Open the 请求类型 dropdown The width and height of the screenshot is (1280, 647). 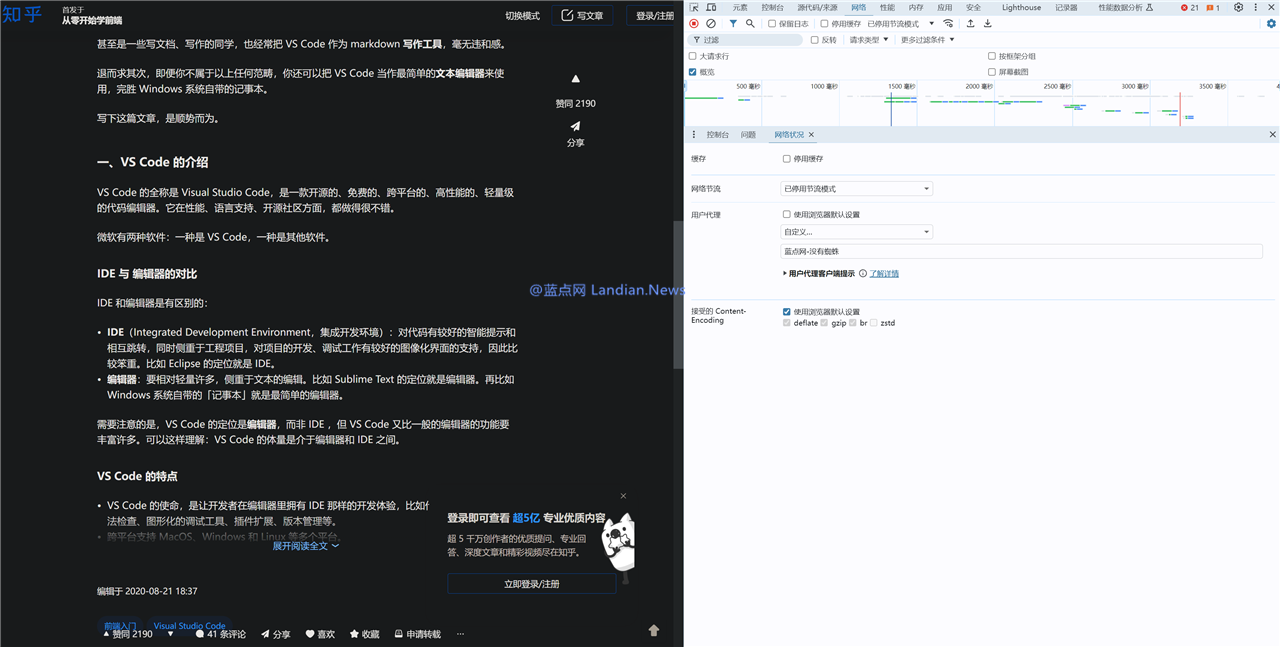coord(869,40)
